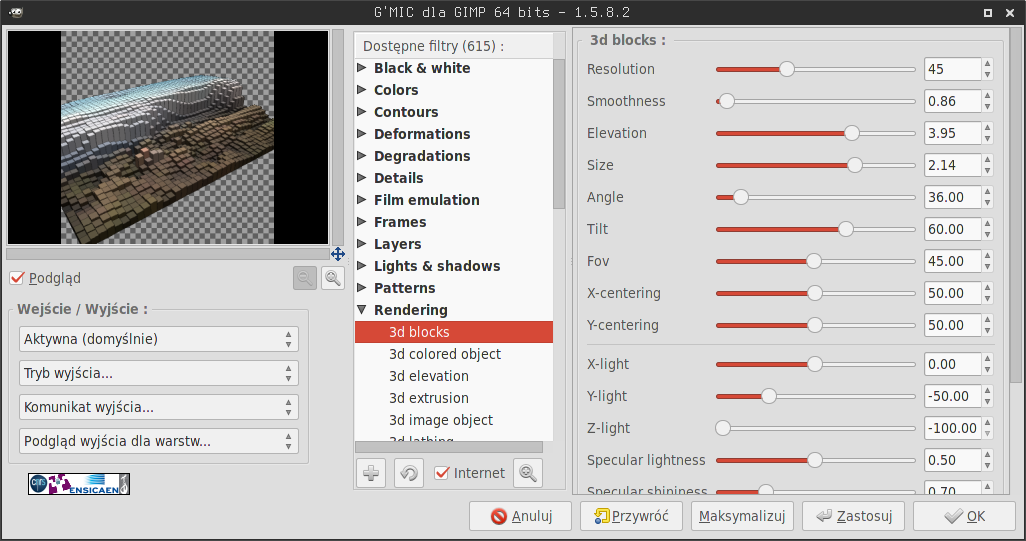Screen dimensions: 1026x541
Task: Click the Angle slider handle
Action: coord(740,197)
